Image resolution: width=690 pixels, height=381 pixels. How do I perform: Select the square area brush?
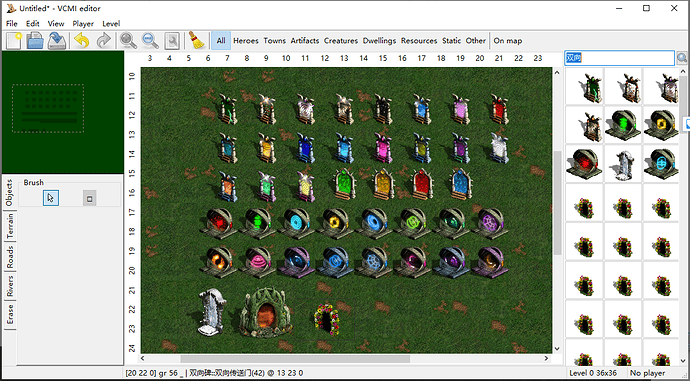[x=89, y=198]
